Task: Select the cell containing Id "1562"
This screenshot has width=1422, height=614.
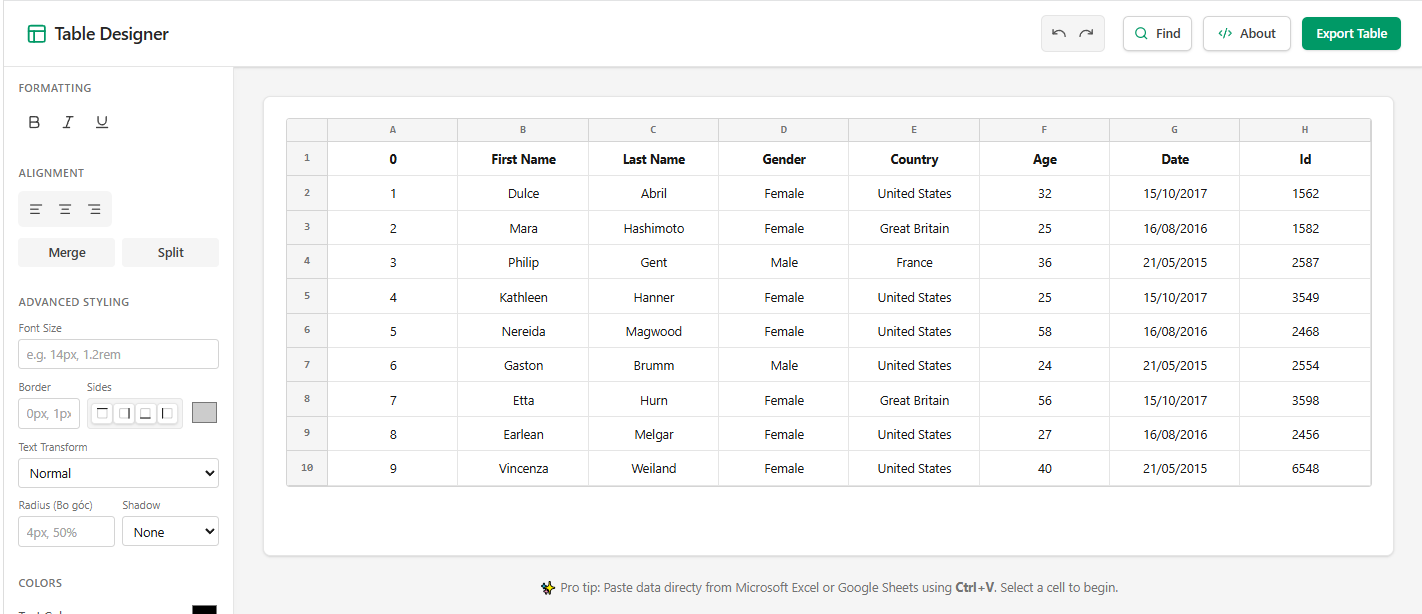Action: coord(1305,194)
